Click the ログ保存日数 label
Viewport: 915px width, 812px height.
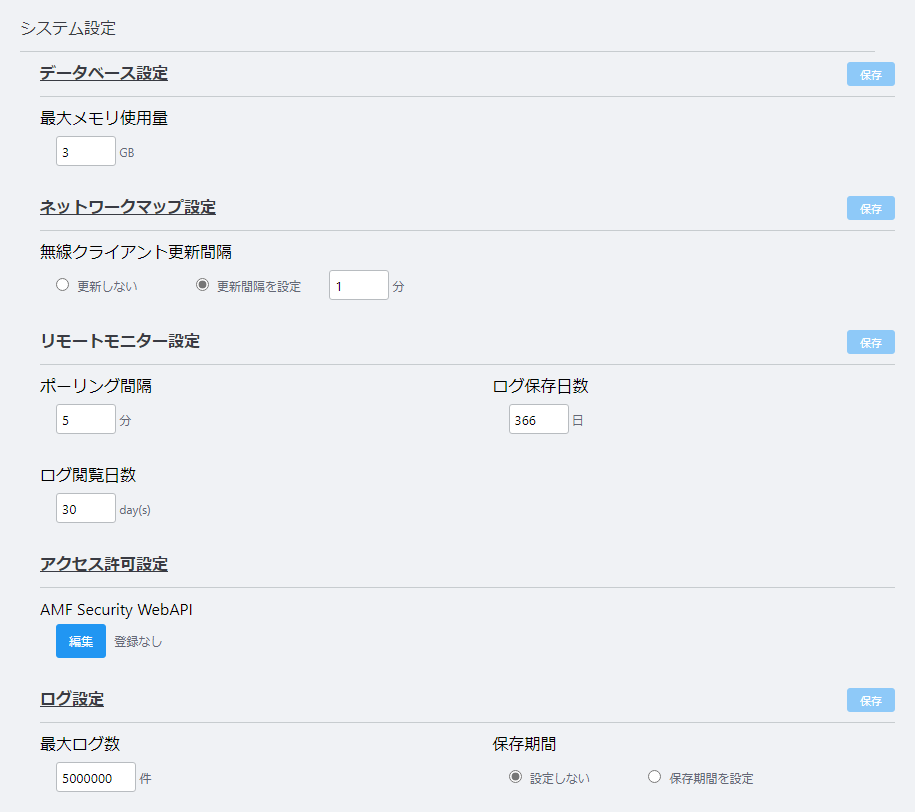click(540, 386)
